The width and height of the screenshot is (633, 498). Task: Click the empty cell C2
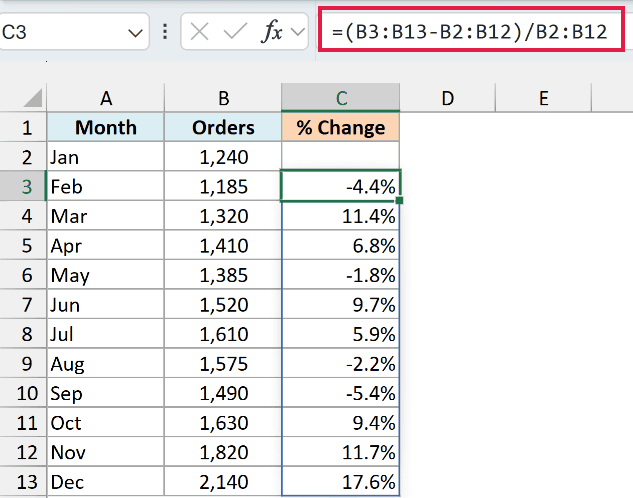click(341, 157)
